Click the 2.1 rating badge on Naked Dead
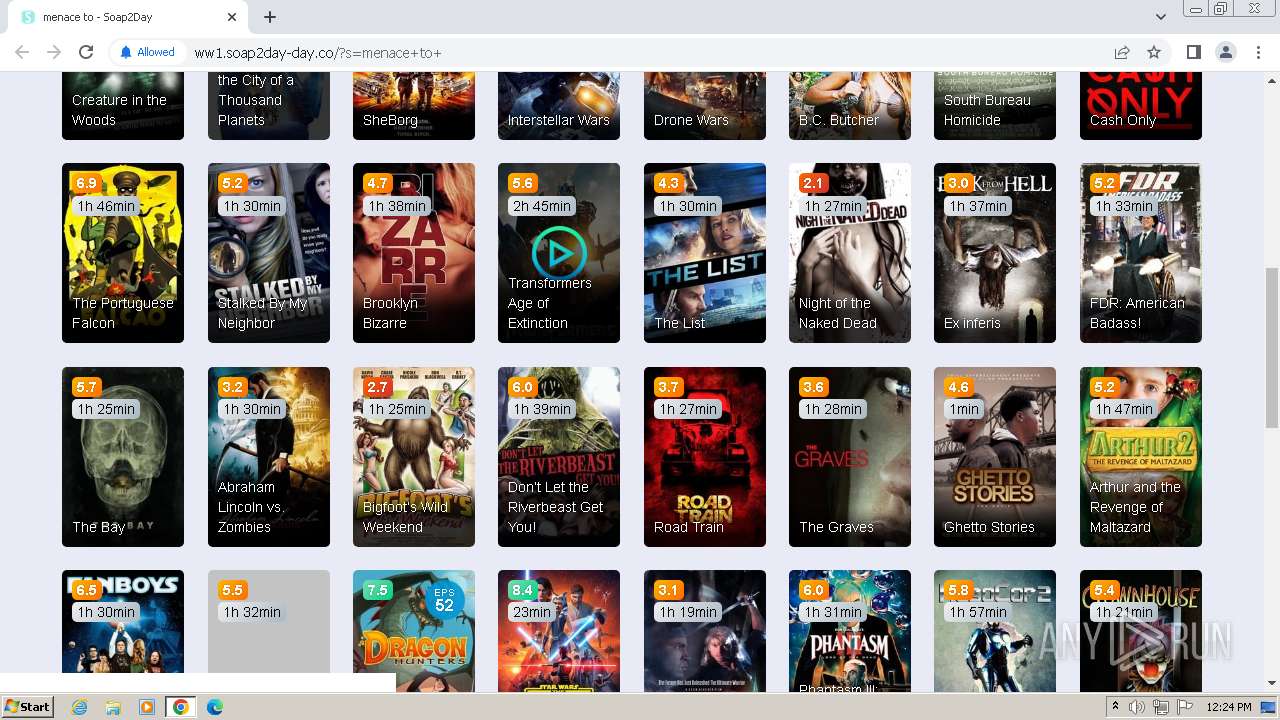Viewport: 1280px width, 720px height. point(813,183)
